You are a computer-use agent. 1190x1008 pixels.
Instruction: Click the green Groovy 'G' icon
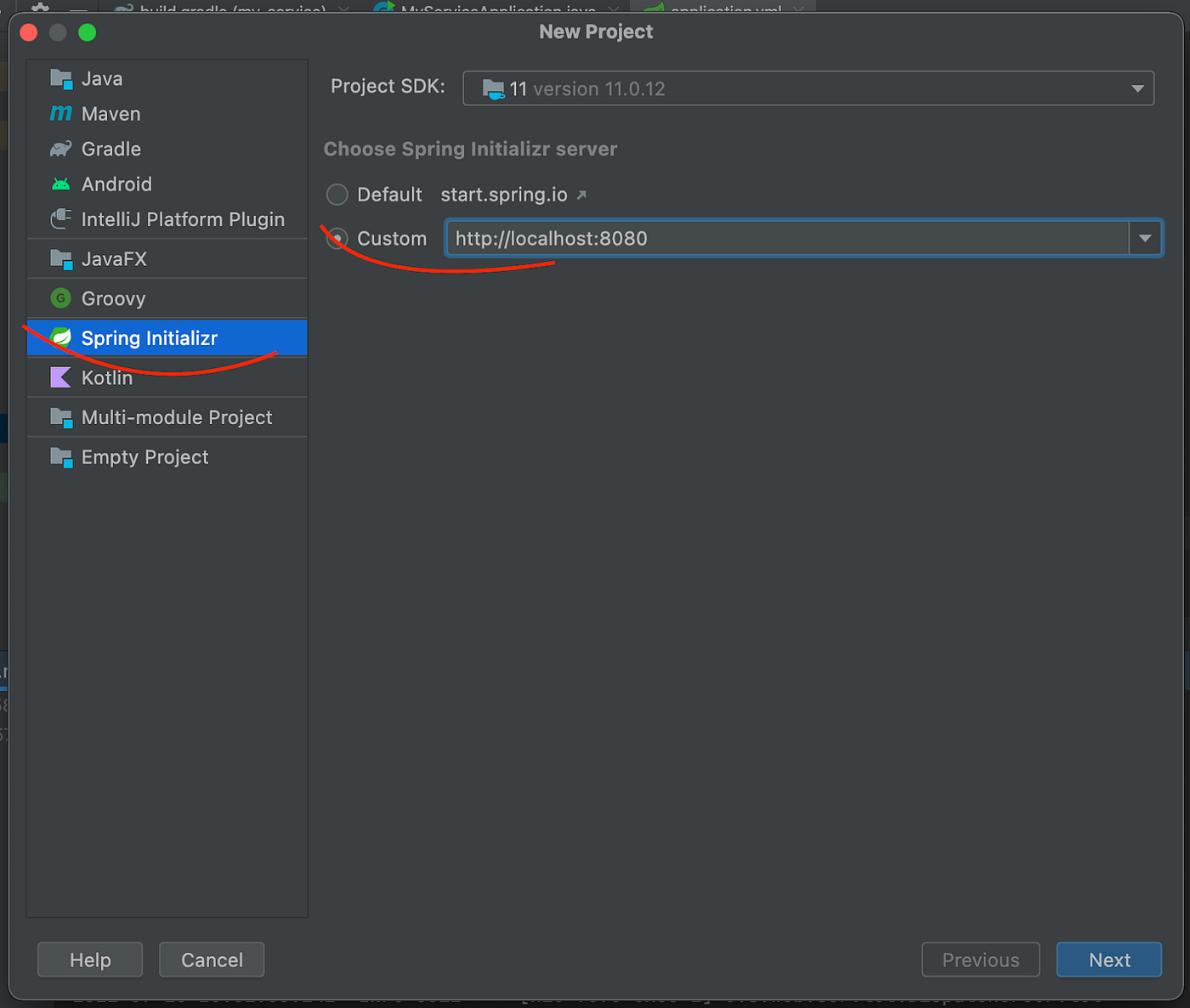pyautogui.click(x=61, y=298)
